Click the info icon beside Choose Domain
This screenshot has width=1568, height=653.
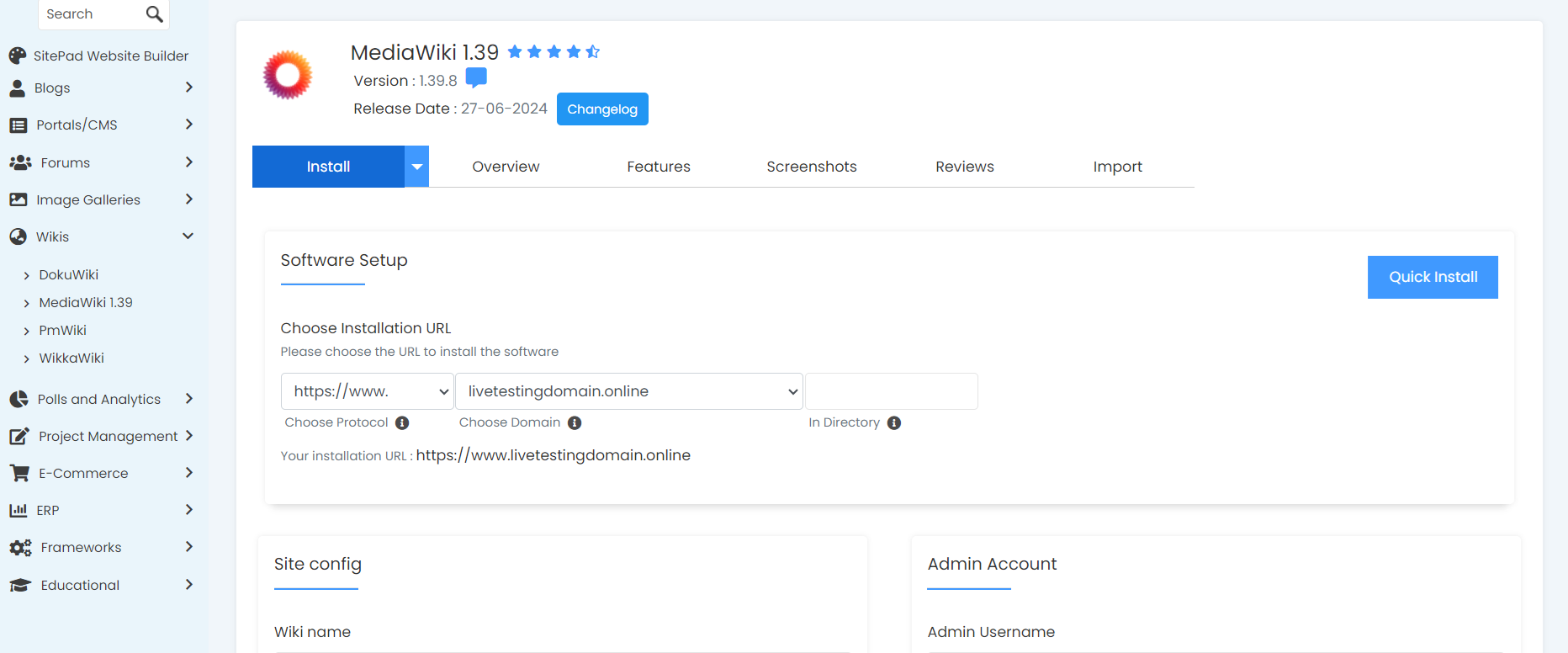tap(575, 422)
